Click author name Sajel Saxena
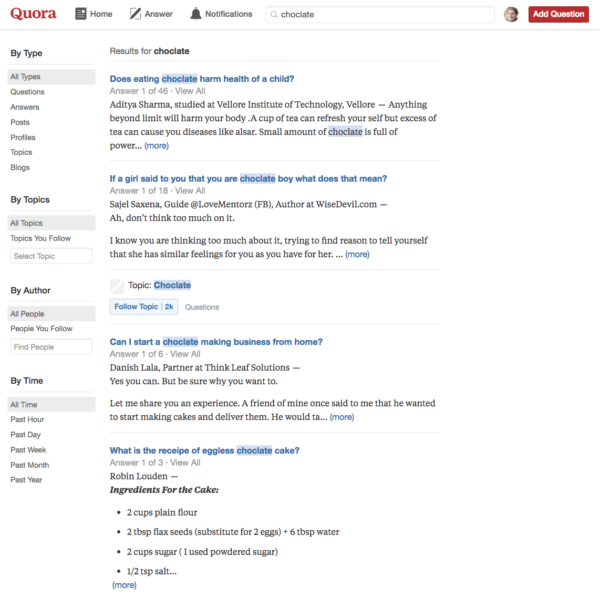This screenshot has width=600, height=599. tap(135, 204)
